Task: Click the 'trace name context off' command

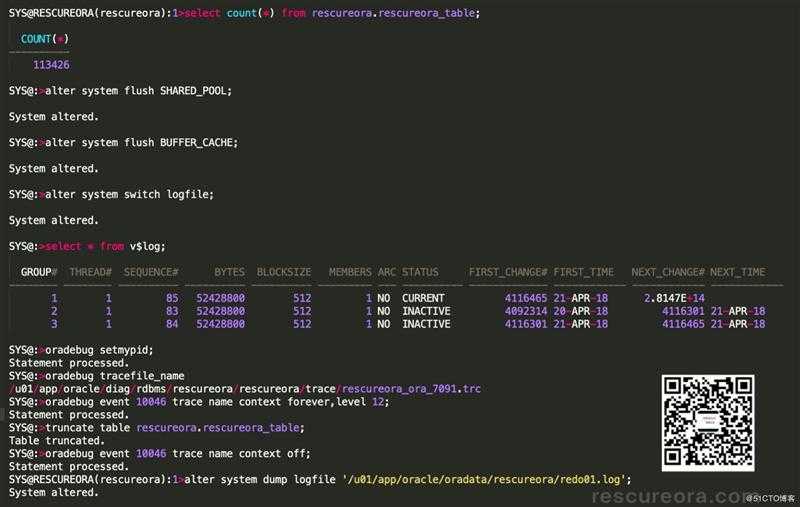Action: coord(178,453)
